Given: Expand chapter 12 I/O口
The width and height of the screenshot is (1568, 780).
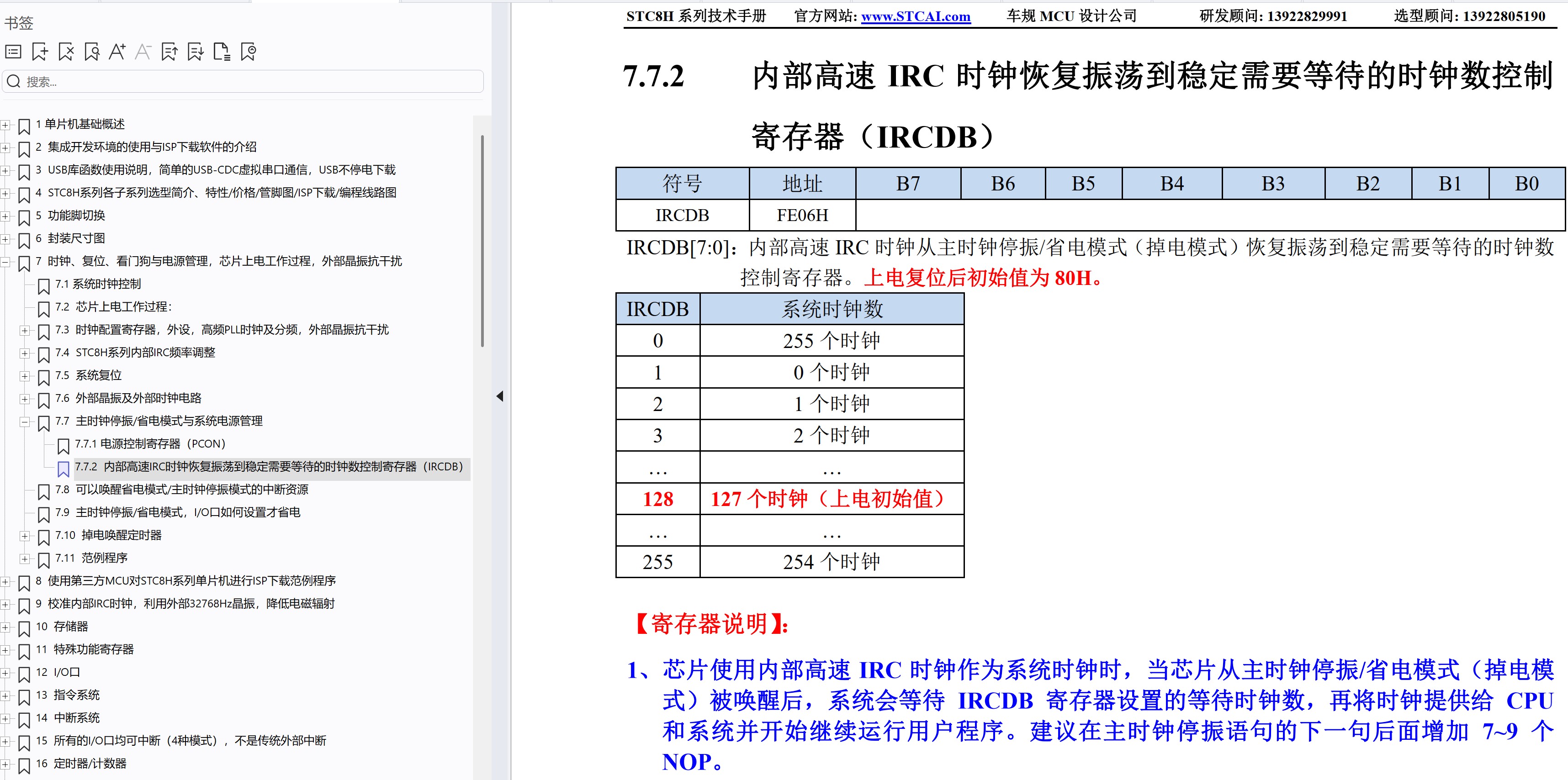Looking at the screenshot, I should (5, 673).
